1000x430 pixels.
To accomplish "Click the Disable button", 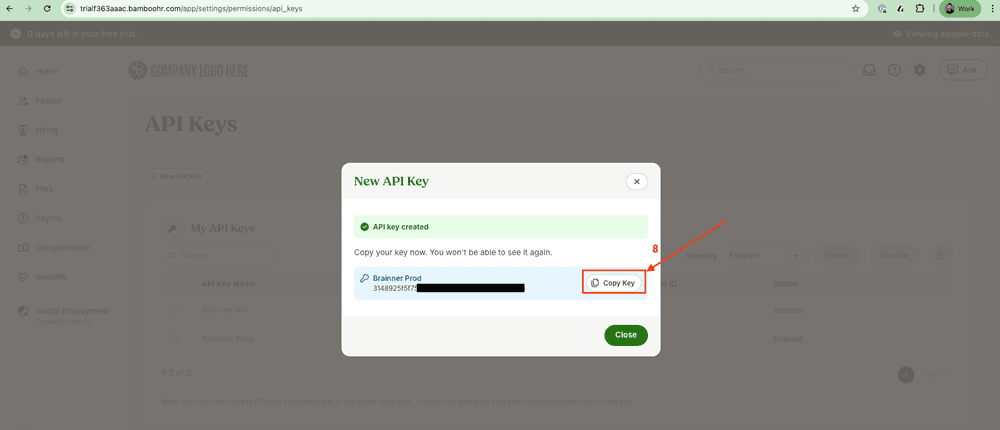I will (894, 256).
